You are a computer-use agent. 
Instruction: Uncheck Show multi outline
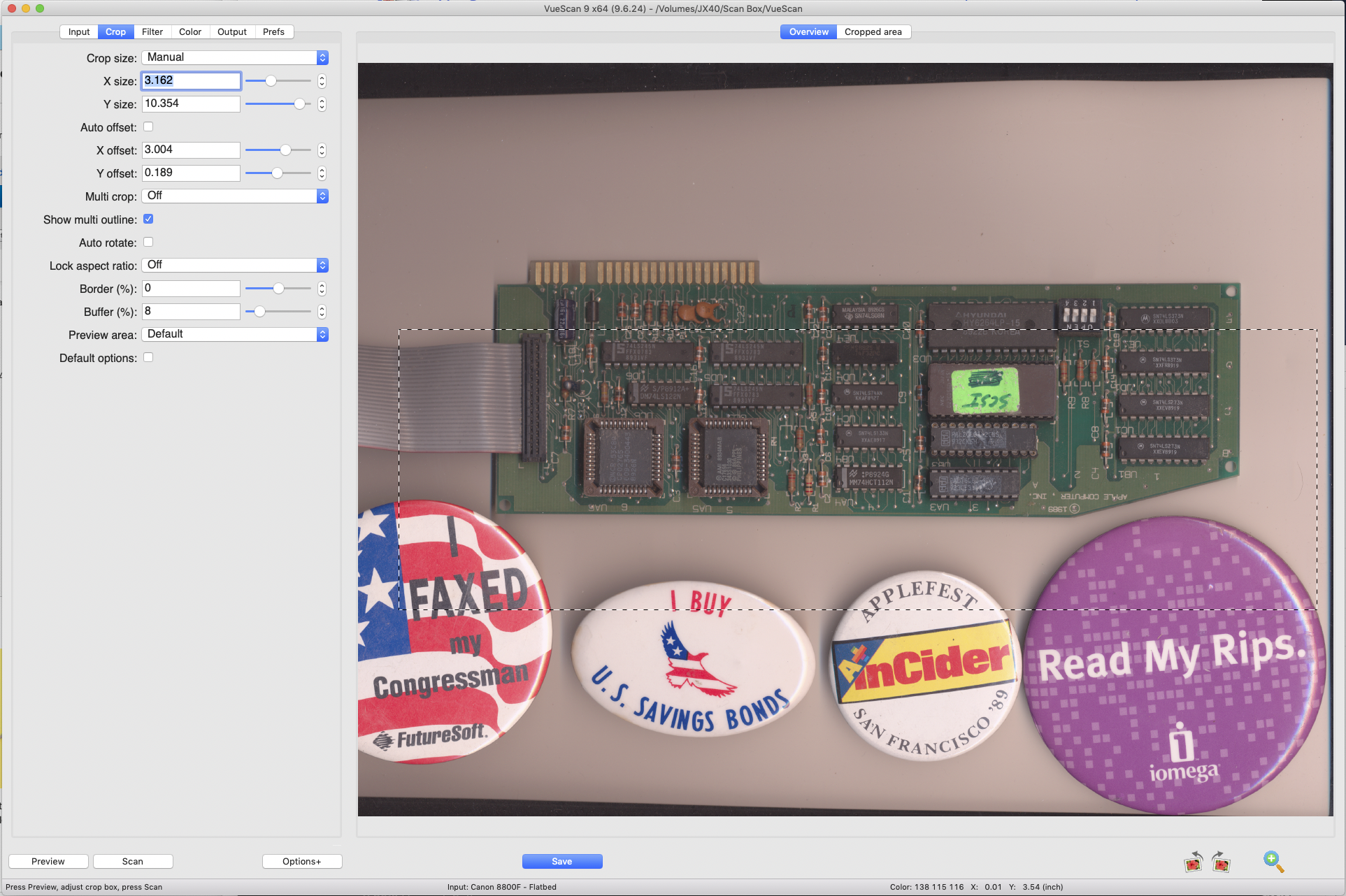tap(148, 219)
